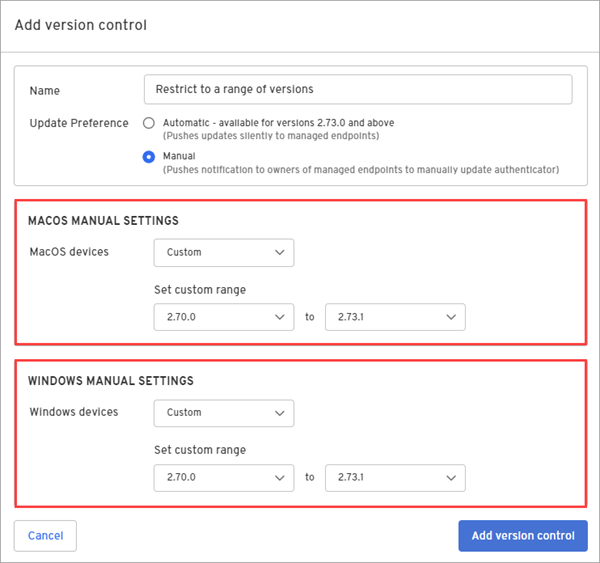Click the Name text input field
Image resolution: width=600 pixels, height=563 pixels.
tap(357, 89)
